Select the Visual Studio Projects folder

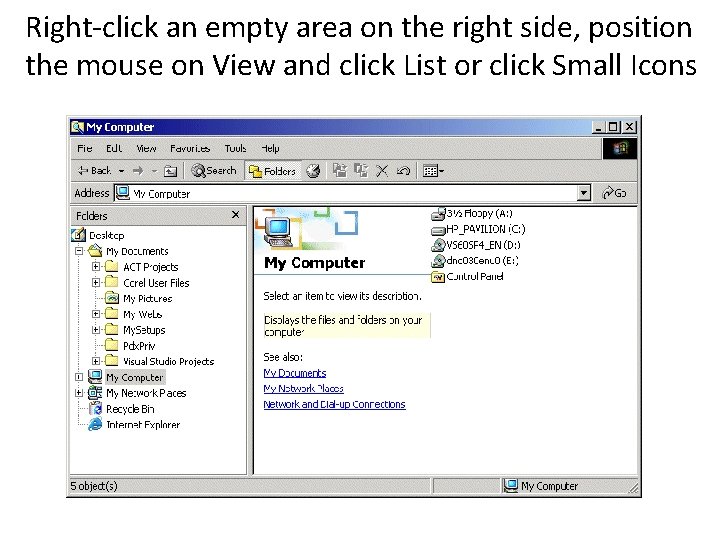tap(169, 361)
